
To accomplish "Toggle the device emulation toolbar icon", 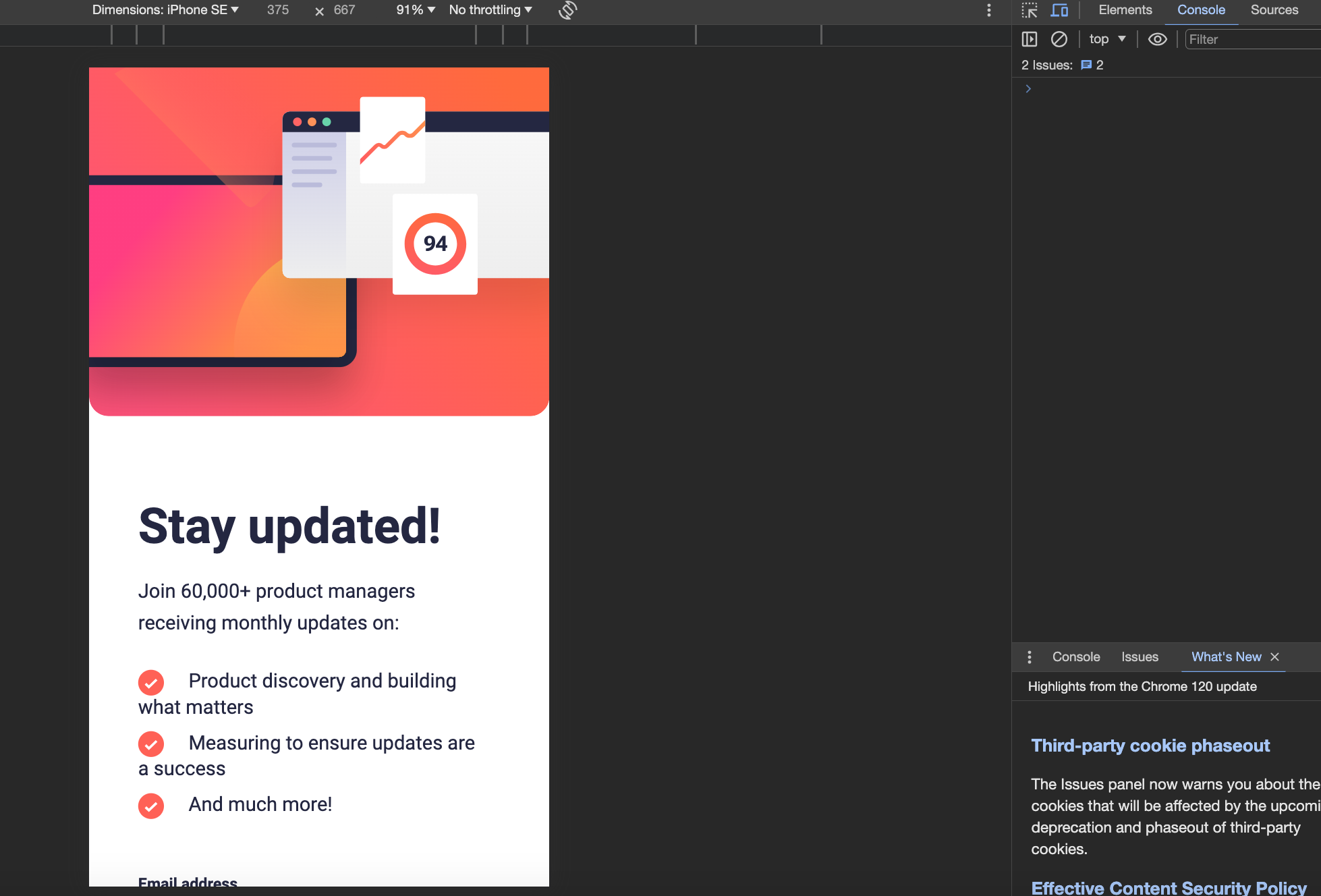I will (1058, 10).
